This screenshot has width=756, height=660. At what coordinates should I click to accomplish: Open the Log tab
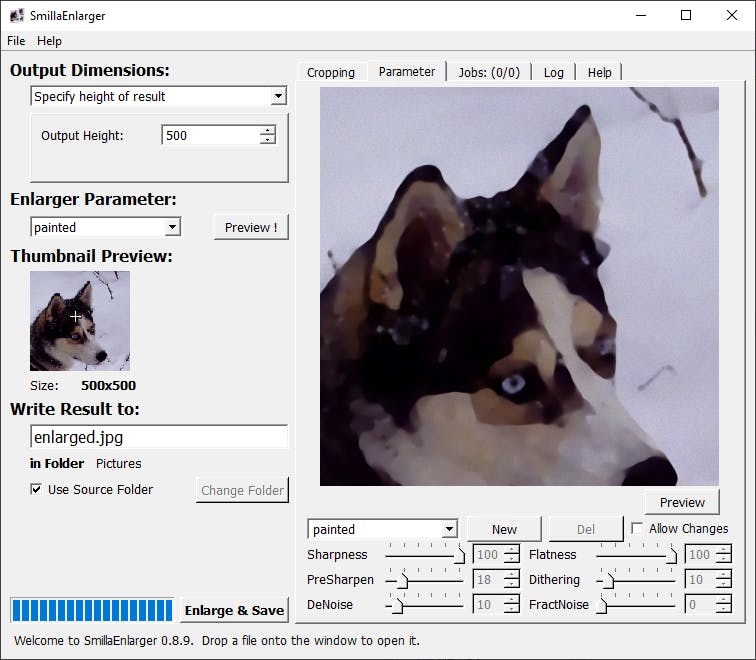coord(553,72)
